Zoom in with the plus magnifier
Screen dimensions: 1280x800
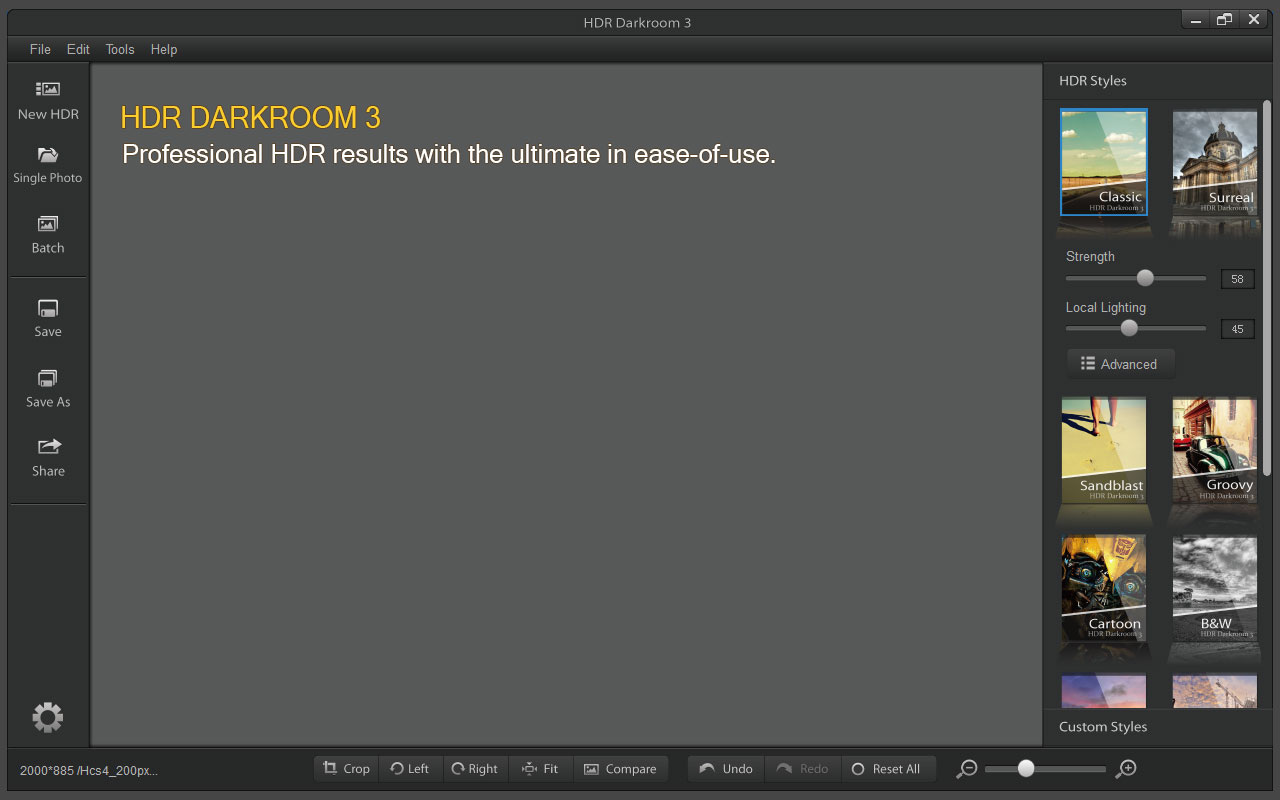(1127, 769)
